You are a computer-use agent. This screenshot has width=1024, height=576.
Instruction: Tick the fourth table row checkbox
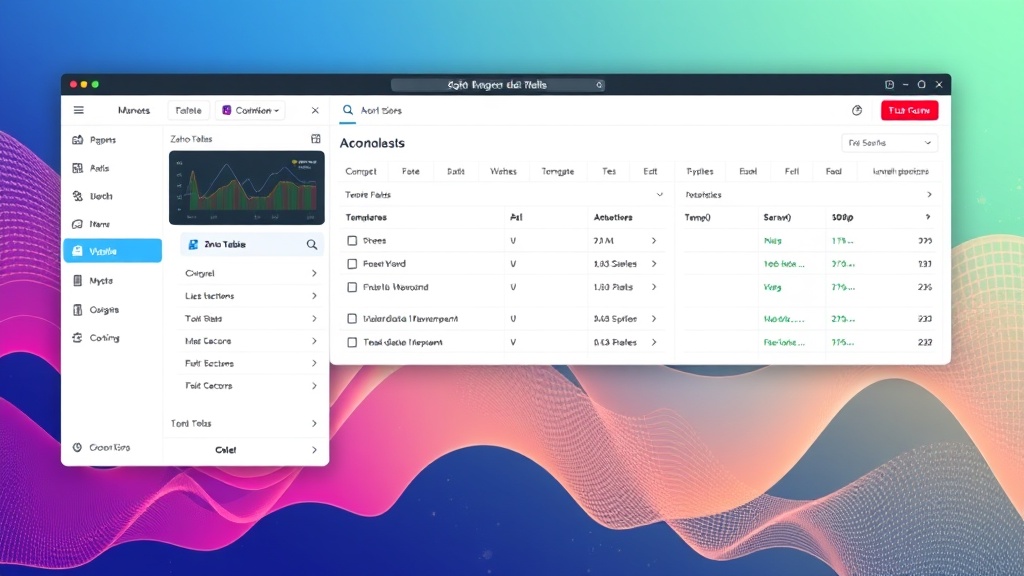tap(352, 319)
